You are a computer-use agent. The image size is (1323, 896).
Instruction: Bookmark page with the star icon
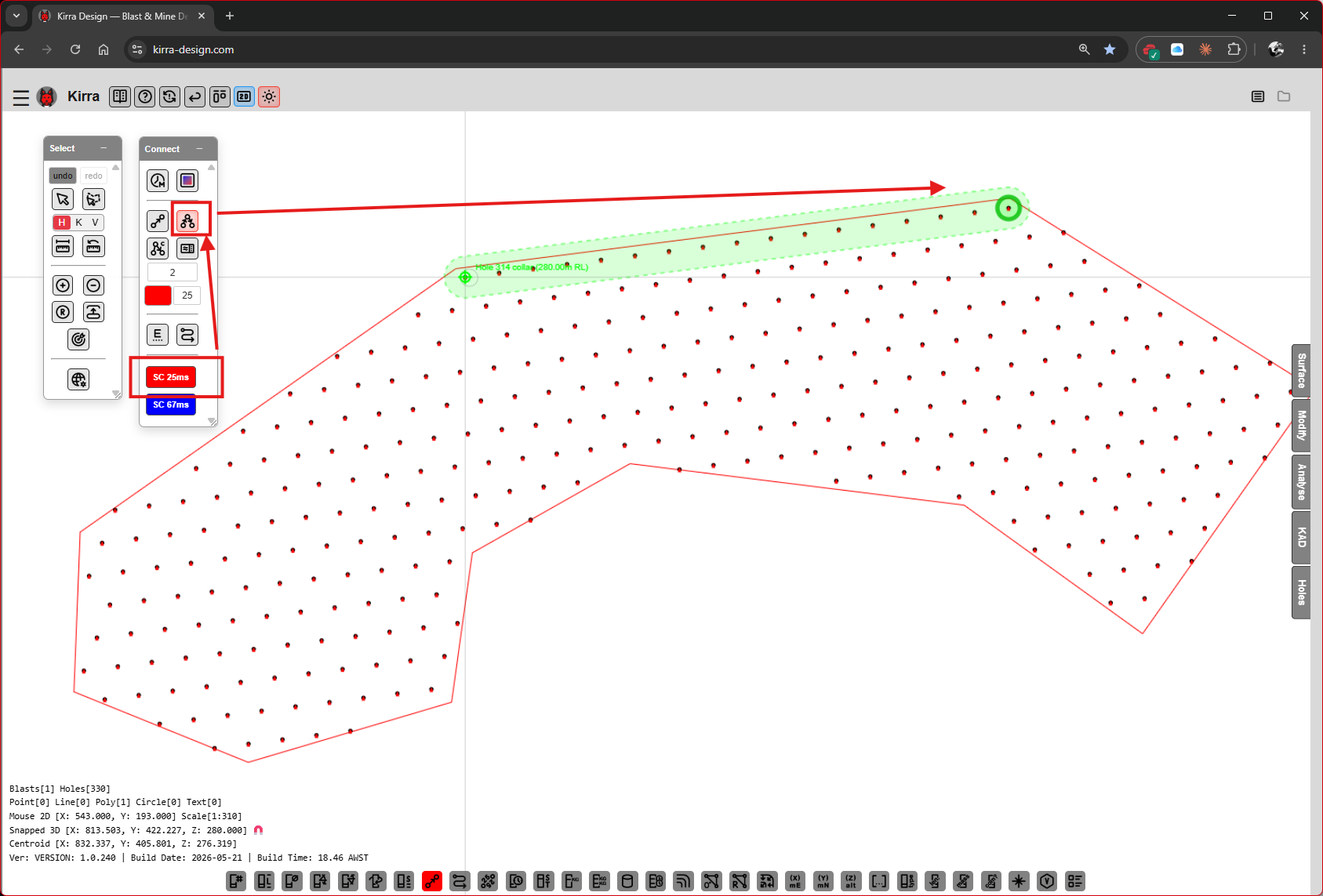coord(1110,49)
